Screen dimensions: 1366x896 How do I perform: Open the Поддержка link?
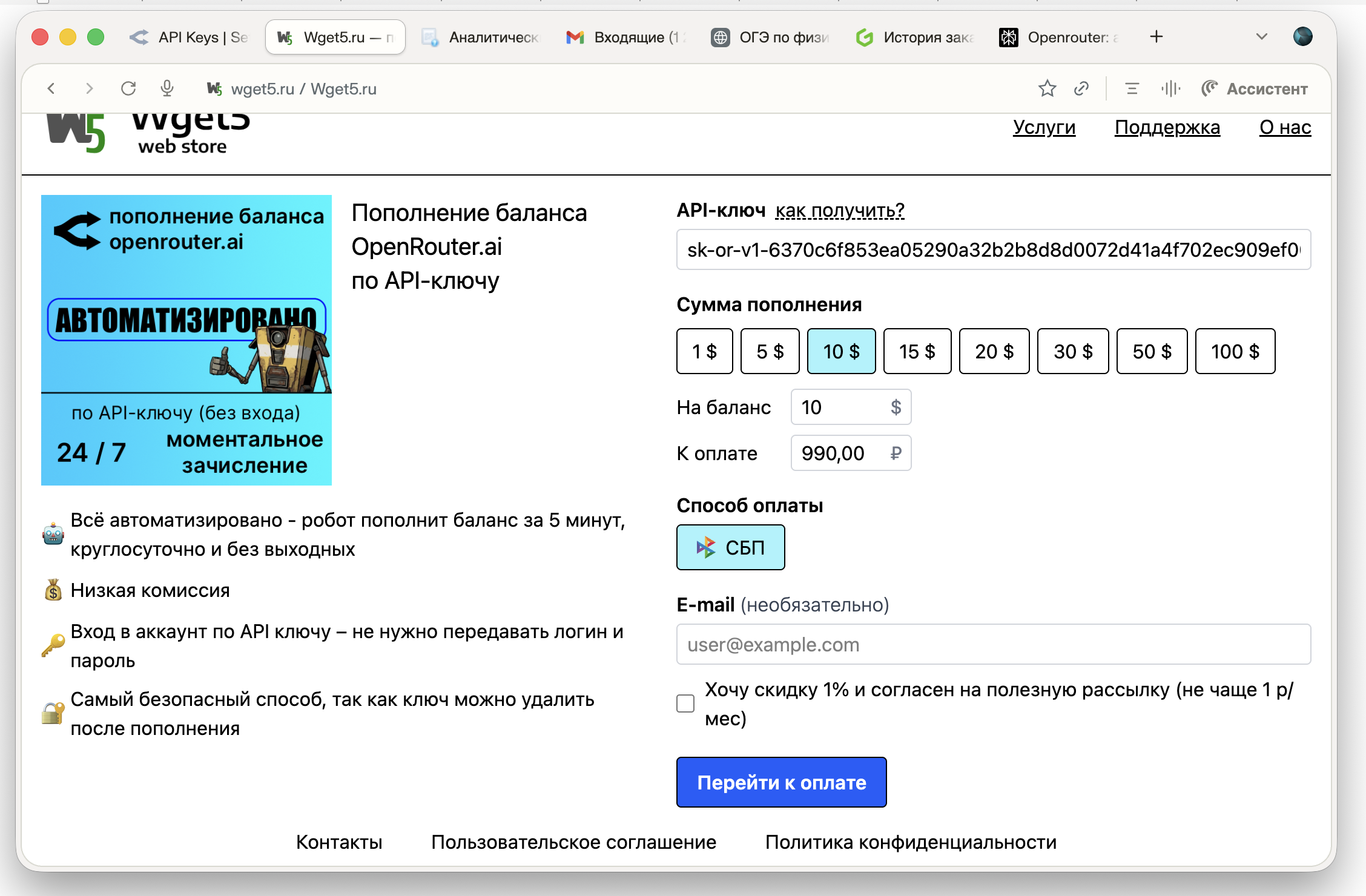click(x=1167, y=127)
